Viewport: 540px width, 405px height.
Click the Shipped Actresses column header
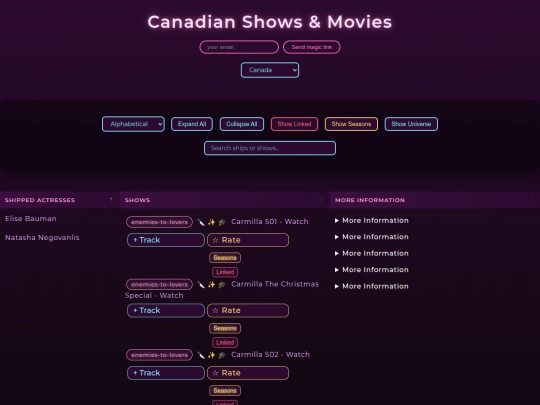click(x=60, y=200)
